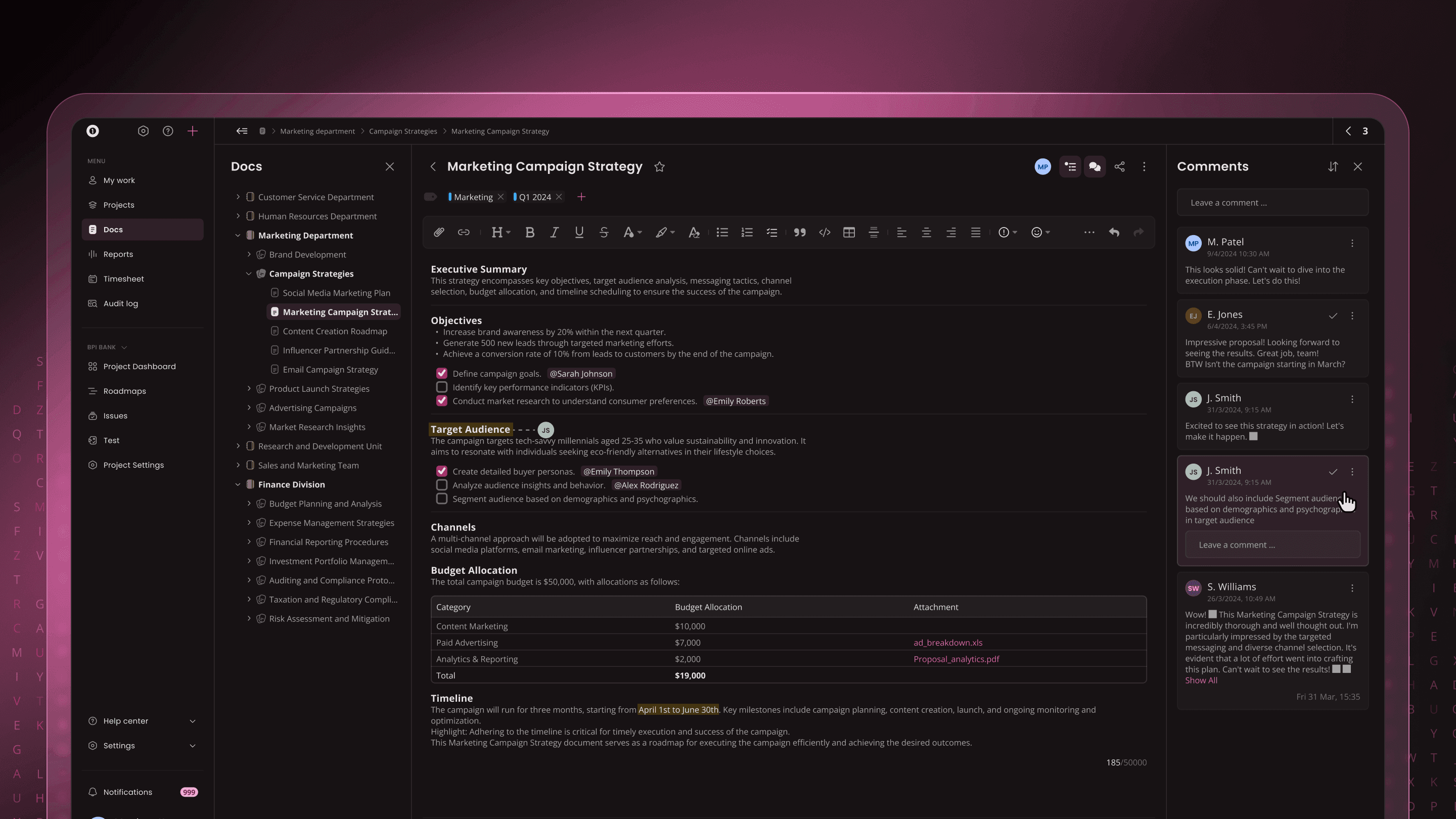Uncheck the Define campaign goals checkbox

coord(441,374)
